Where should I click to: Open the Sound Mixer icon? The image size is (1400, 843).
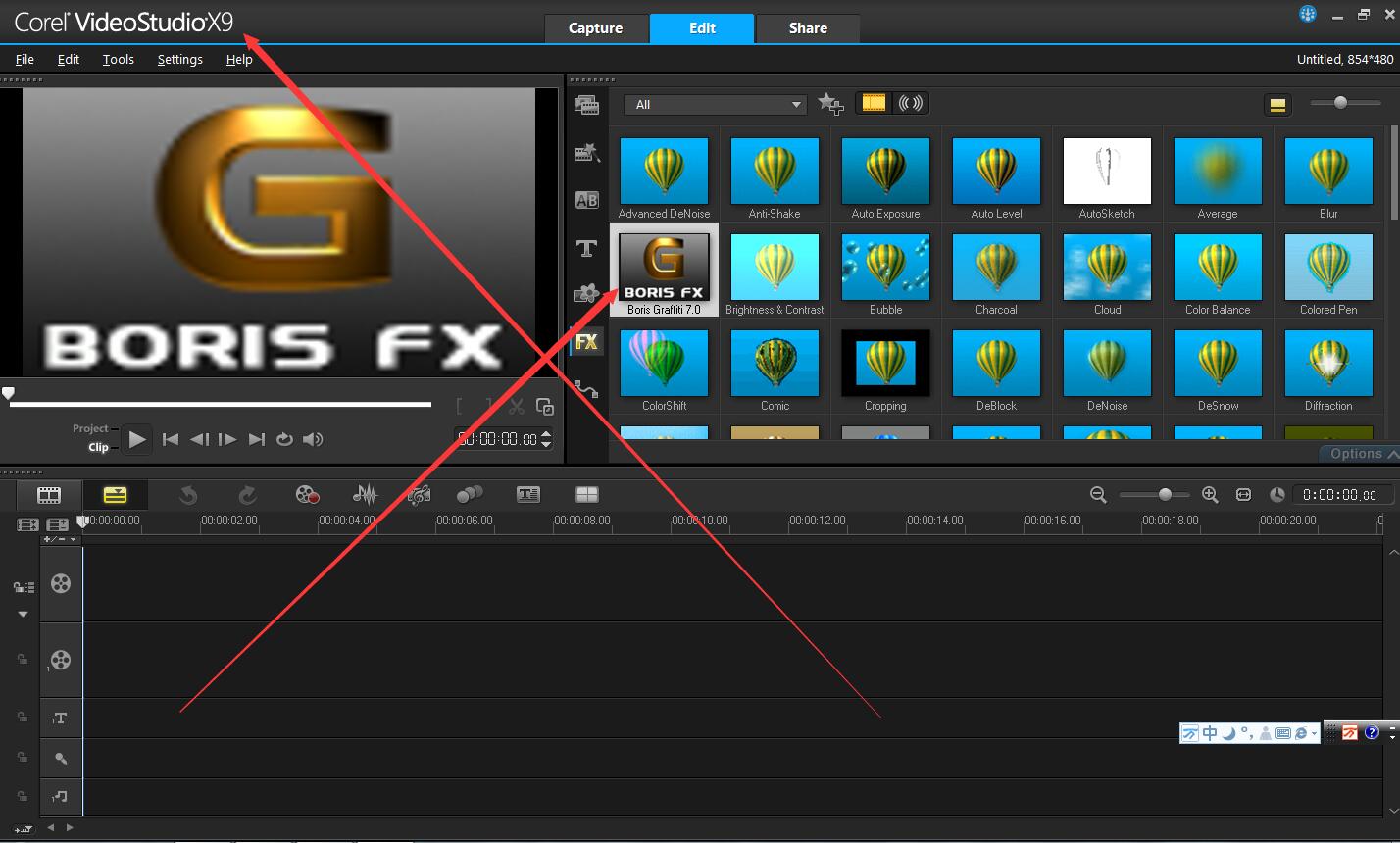pyautogui.click(x=365, y=495)
